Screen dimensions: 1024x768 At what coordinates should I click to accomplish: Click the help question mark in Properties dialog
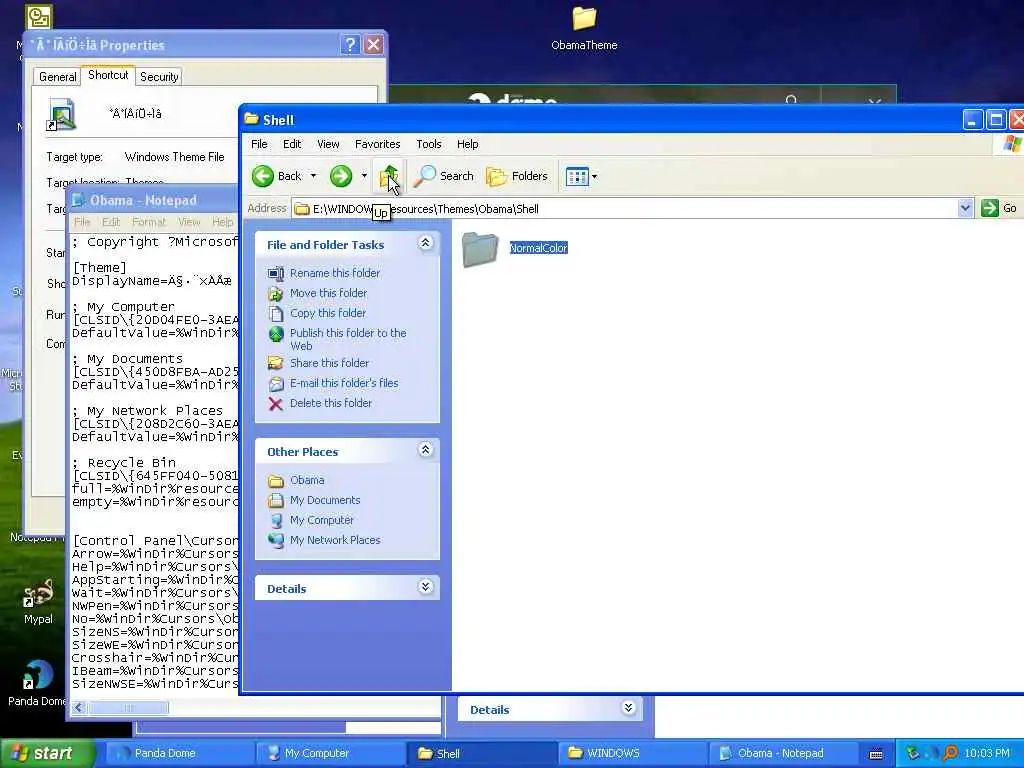[349, 44]
